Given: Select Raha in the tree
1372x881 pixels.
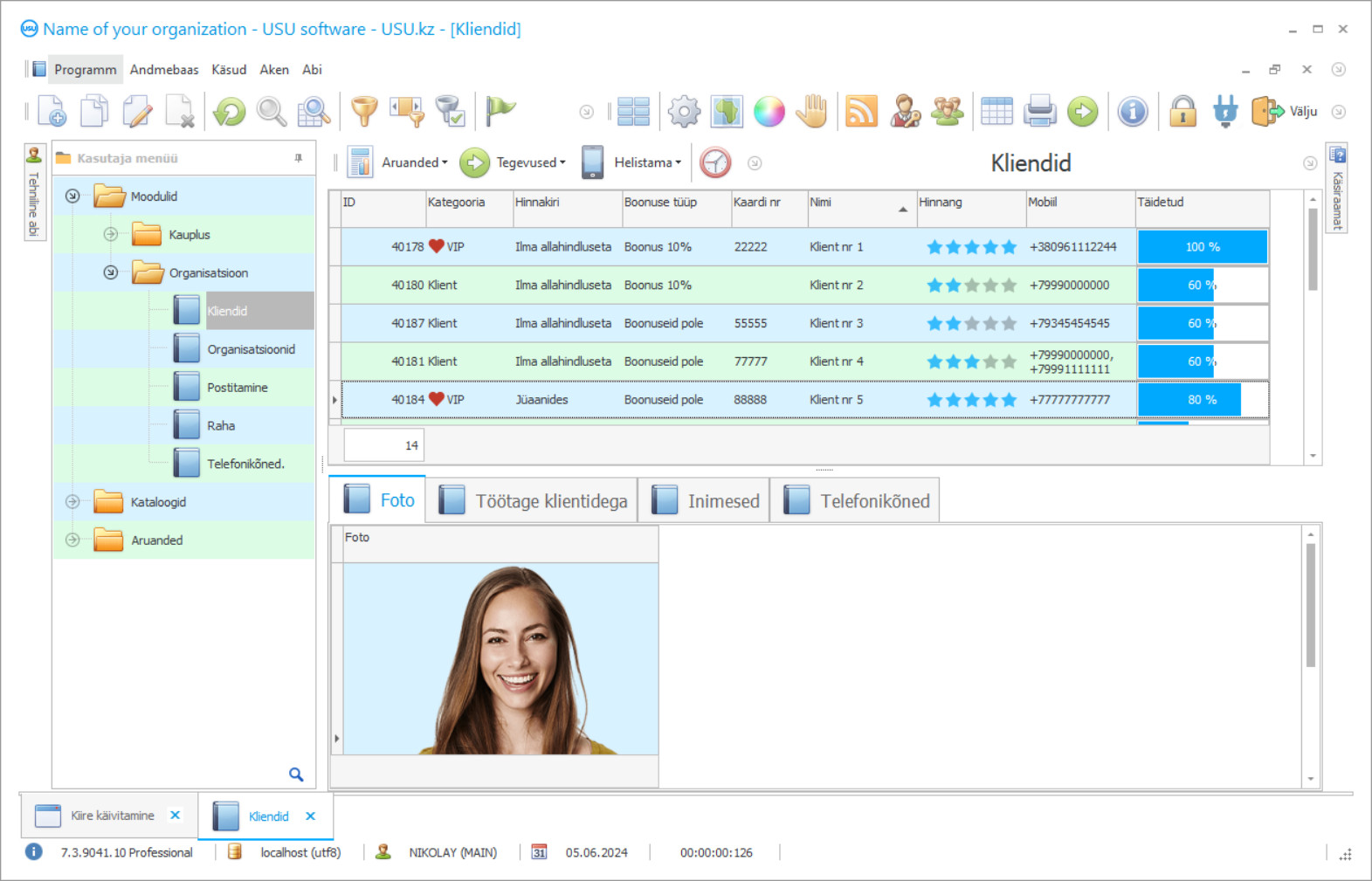Looking at the screenshot, I should coord(221,426).
